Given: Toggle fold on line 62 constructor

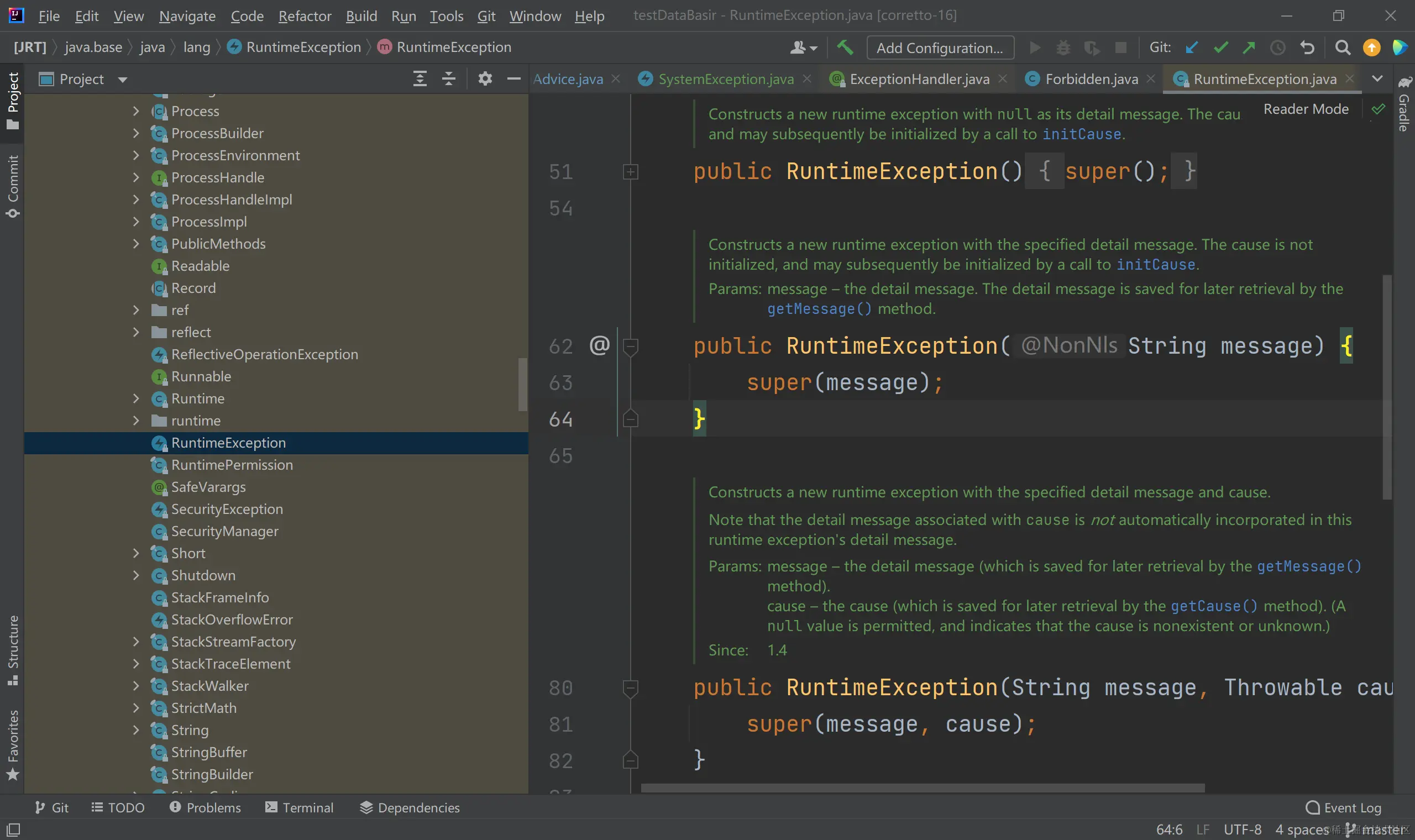Looking at the screenshot, I should [630, 346].
